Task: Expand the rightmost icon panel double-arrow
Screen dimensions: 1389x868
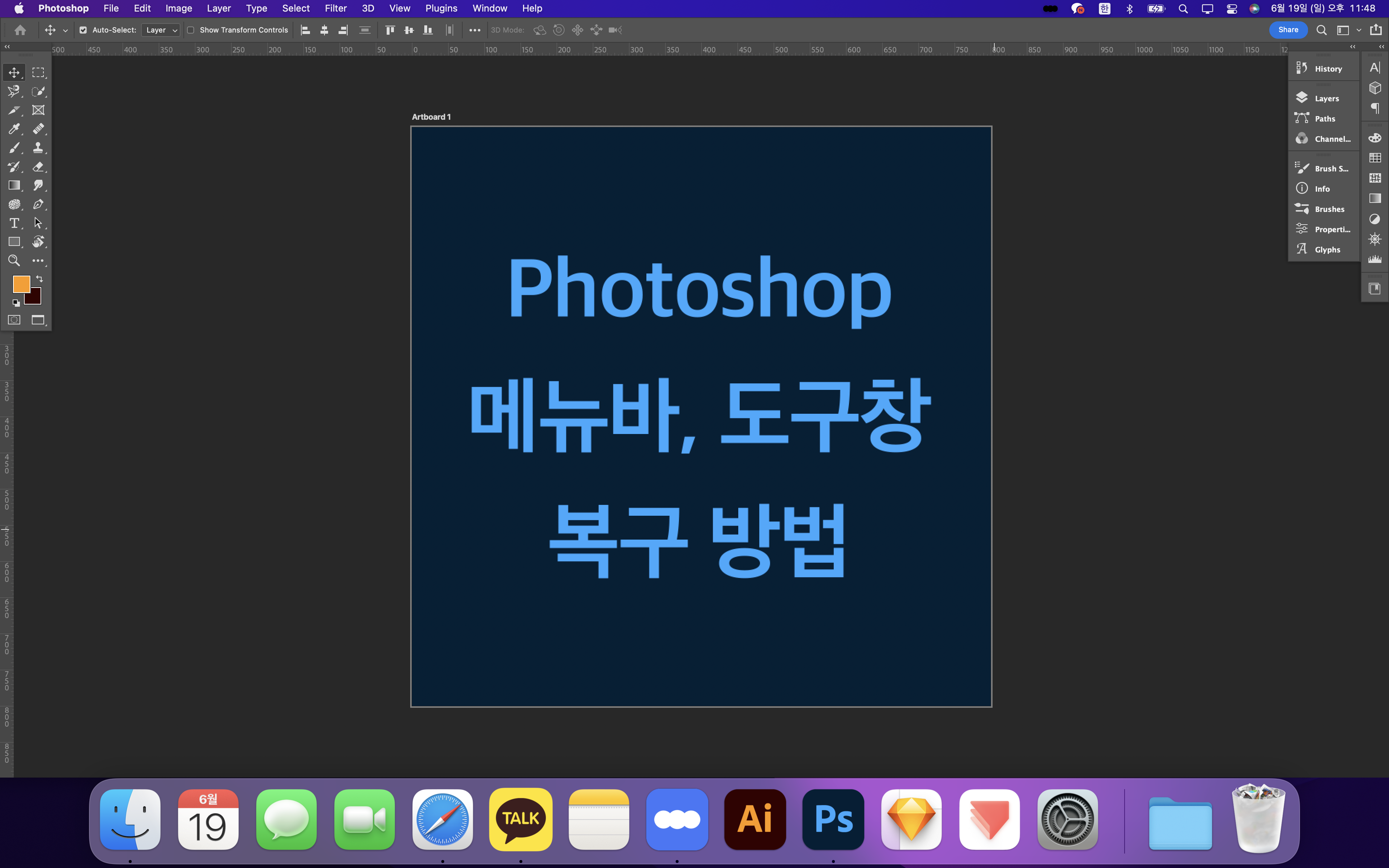Action: coord(1381,47)
